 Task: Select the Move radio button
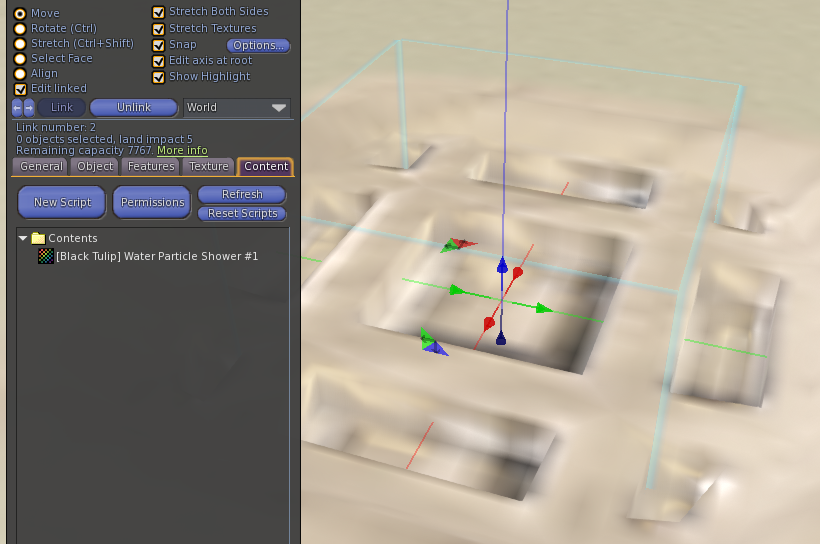[x=20, y=14]
